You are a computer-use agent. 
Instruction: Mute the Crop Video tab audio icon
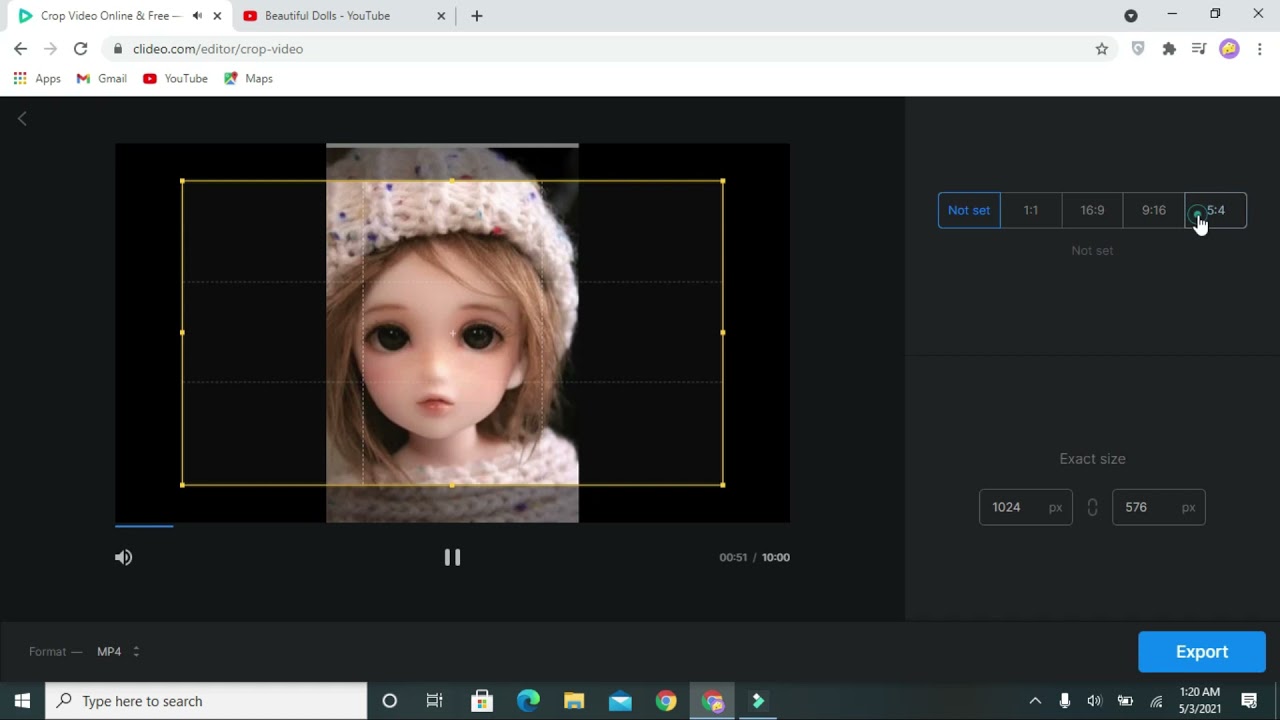coord(197,16)
